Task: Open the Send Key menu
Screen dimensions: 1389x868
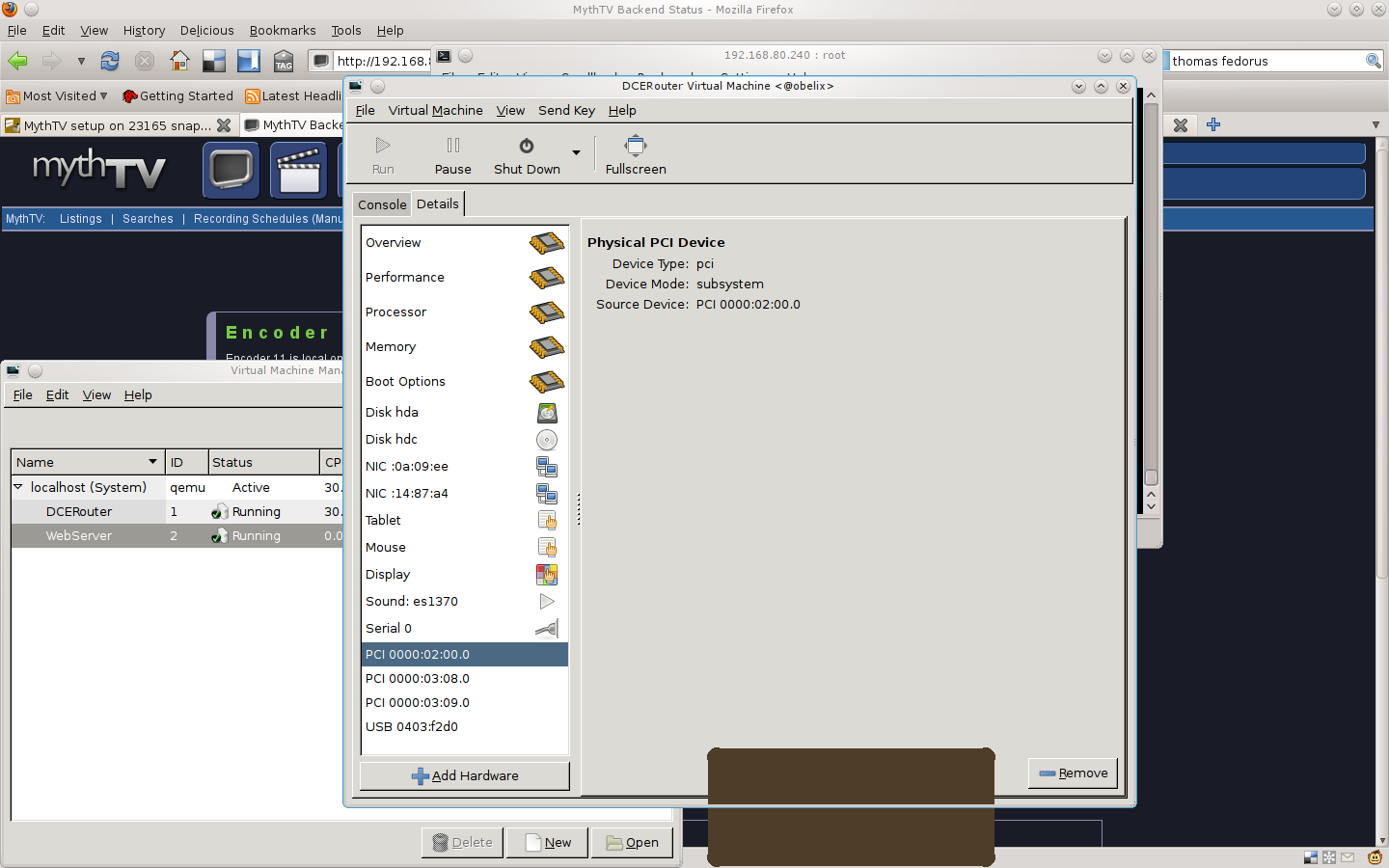Action: coord(566,111)
